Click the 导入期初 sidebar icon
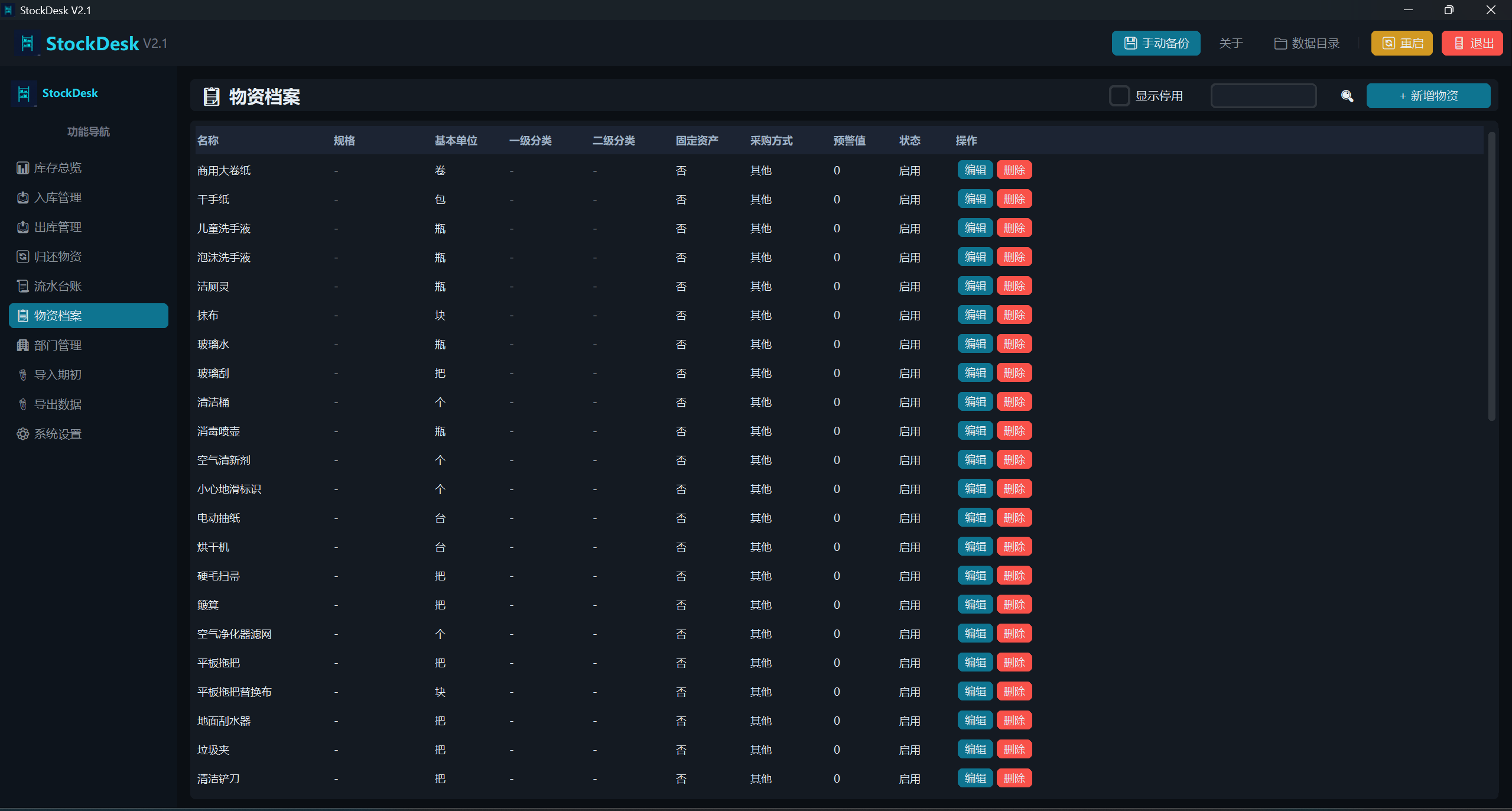Image resolution: width=1512 pixels, height=811 pixels. pyautogui.click(x=23, y=375)
